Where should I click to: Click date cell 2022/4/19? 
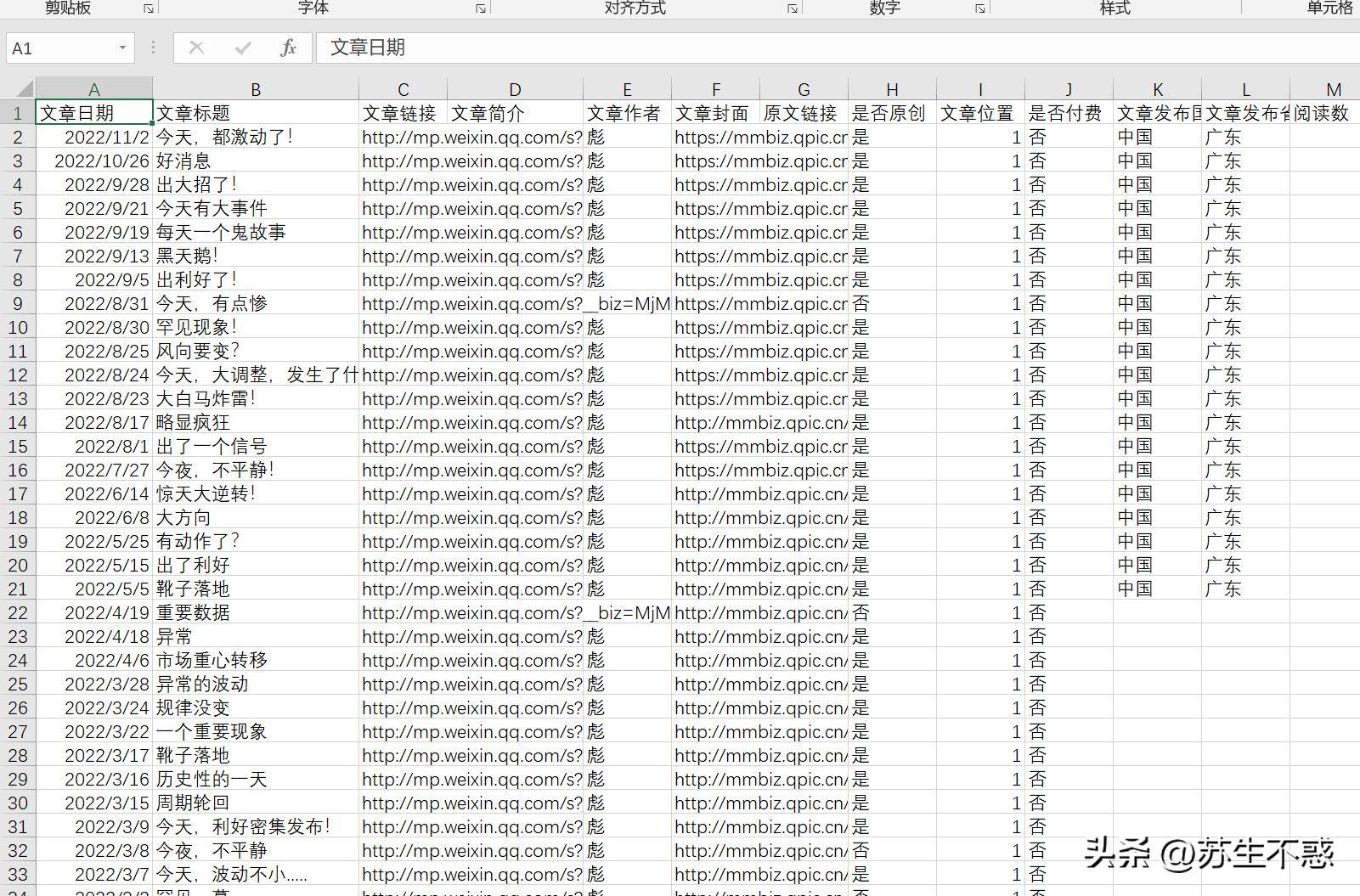94,612
